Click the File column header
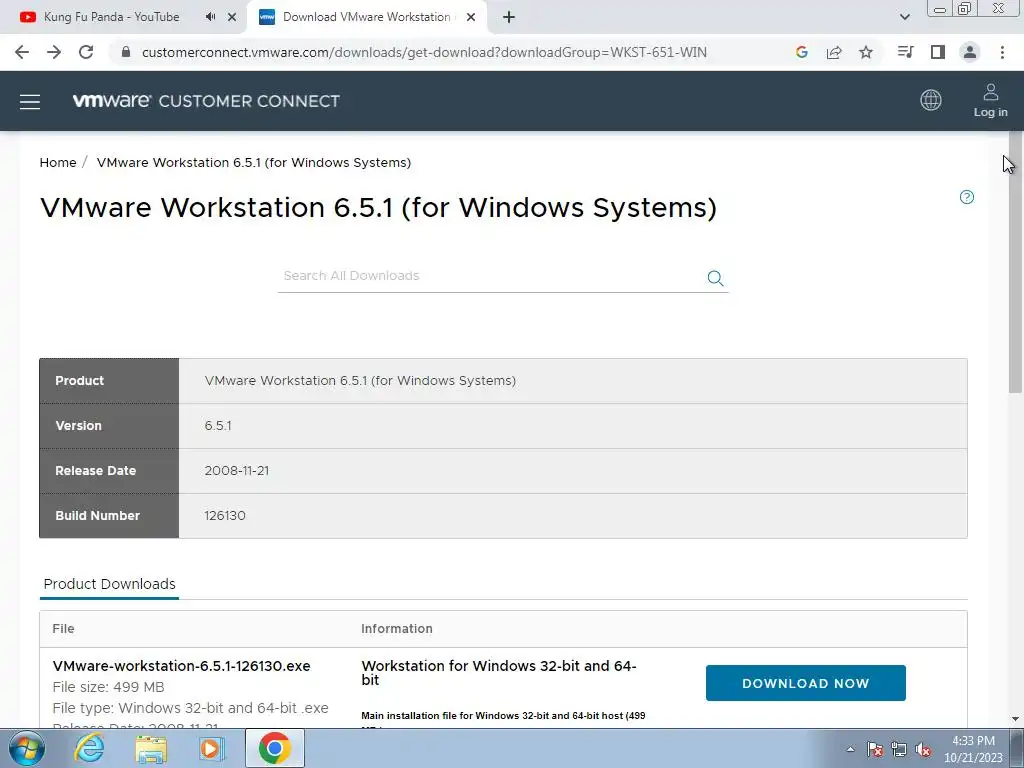 coord(63,629)
